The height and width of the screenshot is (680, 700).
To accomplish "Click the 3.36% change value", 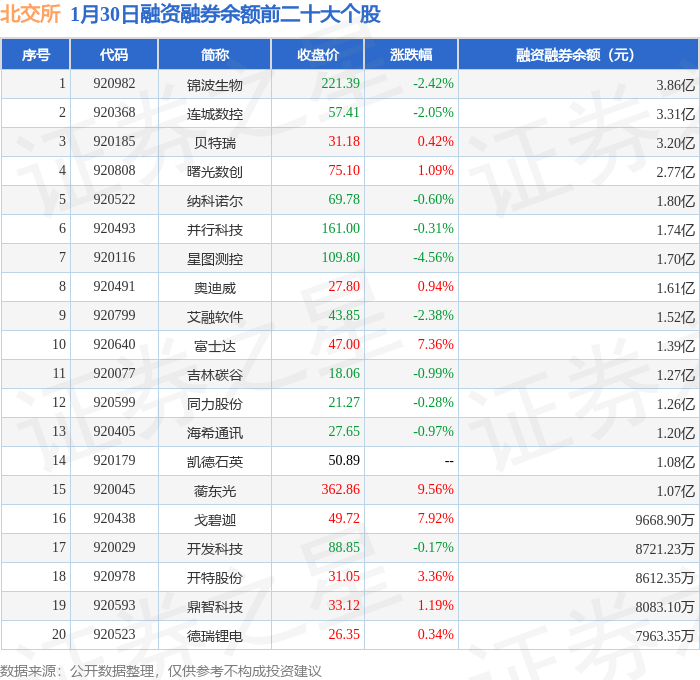I will click(x=435, y=577).
